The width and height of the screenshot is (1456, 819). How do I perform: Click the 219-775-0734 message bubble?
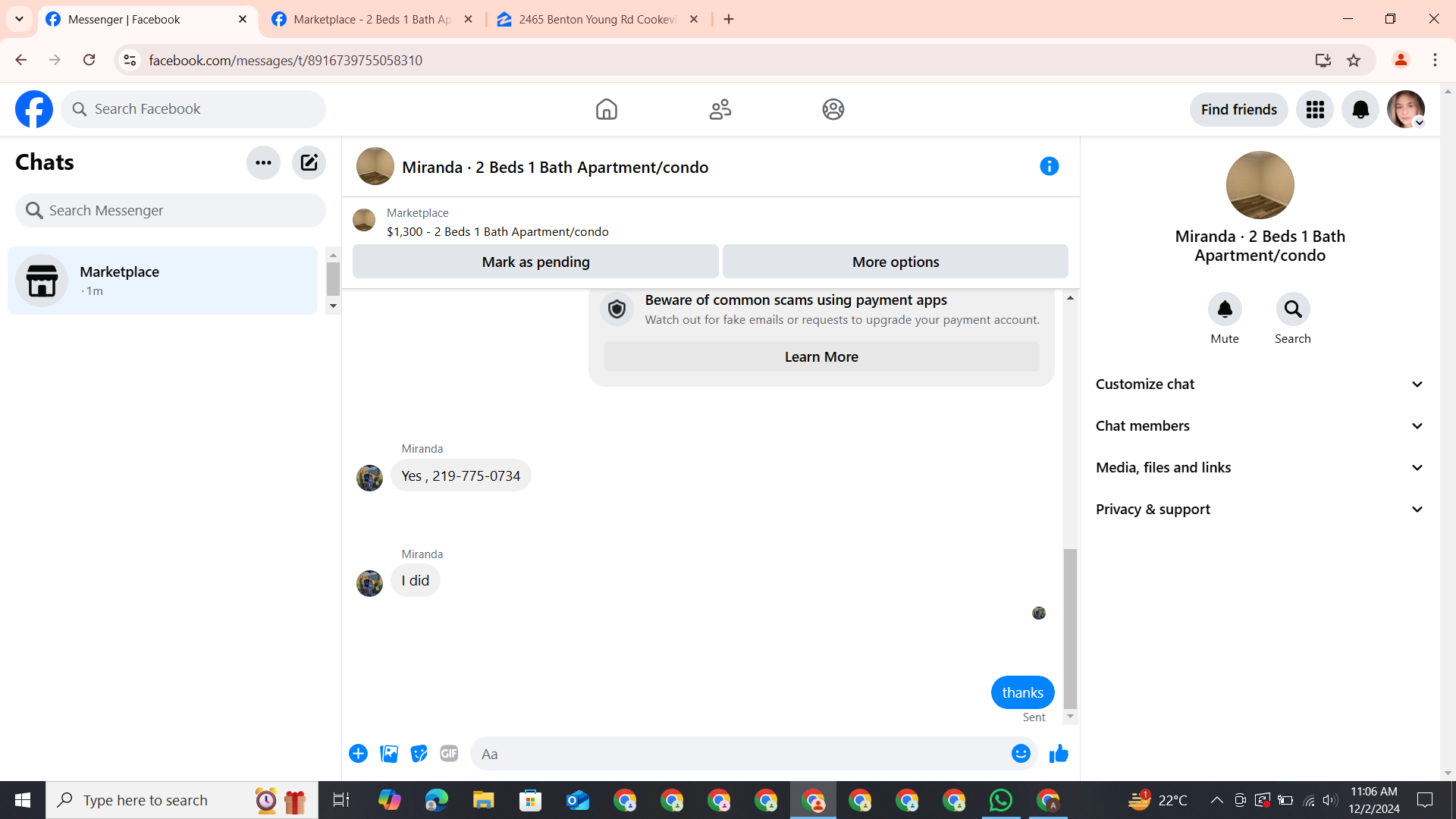[x=460, y=476]
